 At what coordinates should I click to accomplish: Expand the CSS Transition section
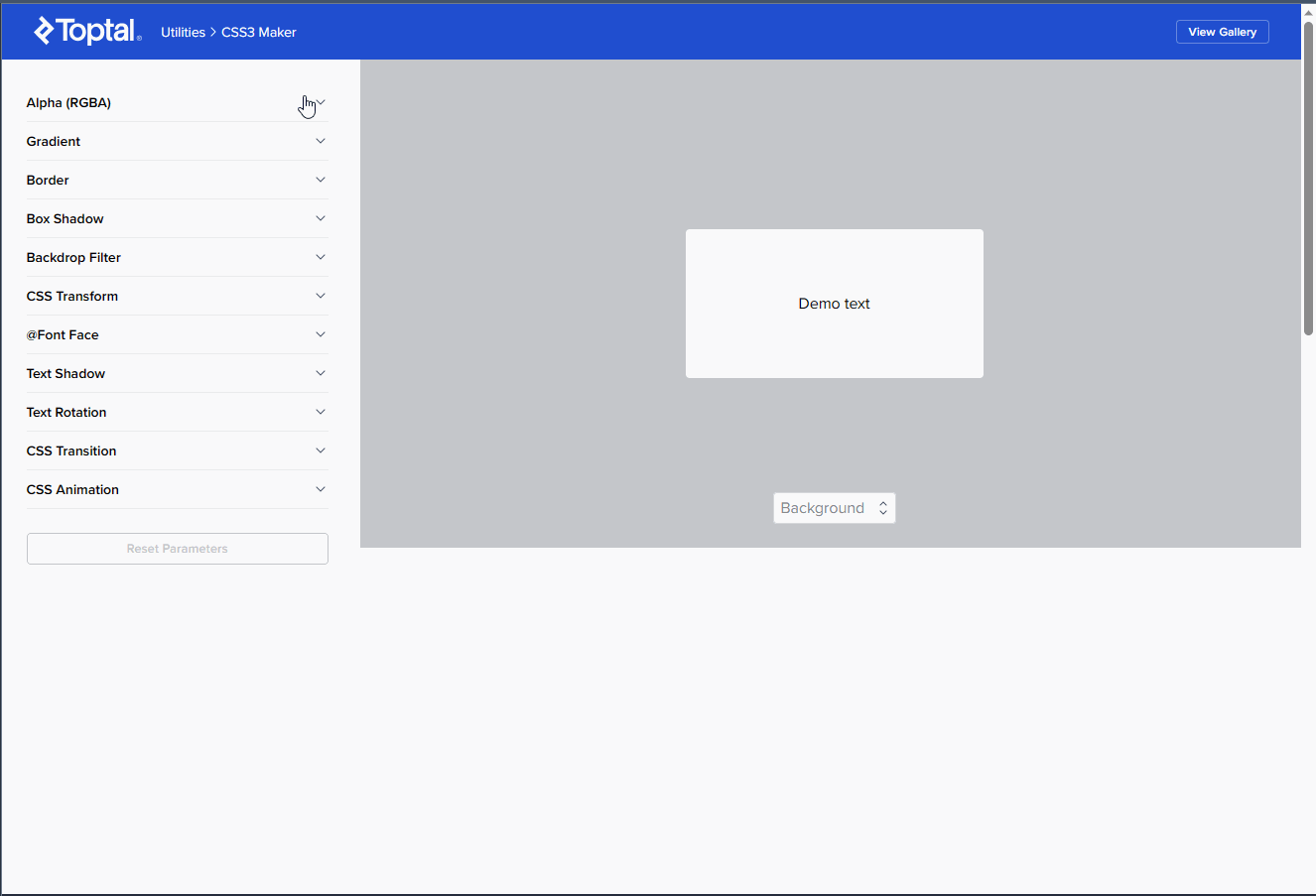(x=177, y=451)
